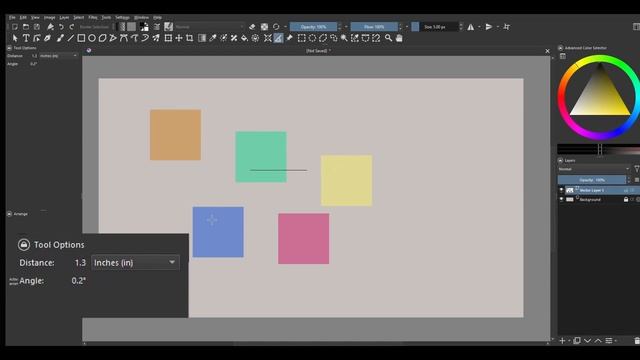Open an existing file from toolbar
The height and width of the screenshot is (360, 640).
click(x=26, y=27)
